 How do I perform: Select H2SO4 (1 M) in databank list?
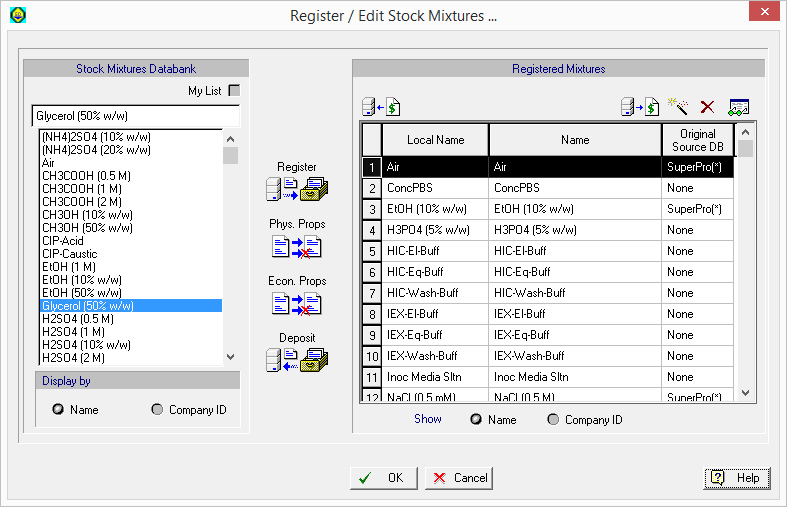click(x=130, y=332)
